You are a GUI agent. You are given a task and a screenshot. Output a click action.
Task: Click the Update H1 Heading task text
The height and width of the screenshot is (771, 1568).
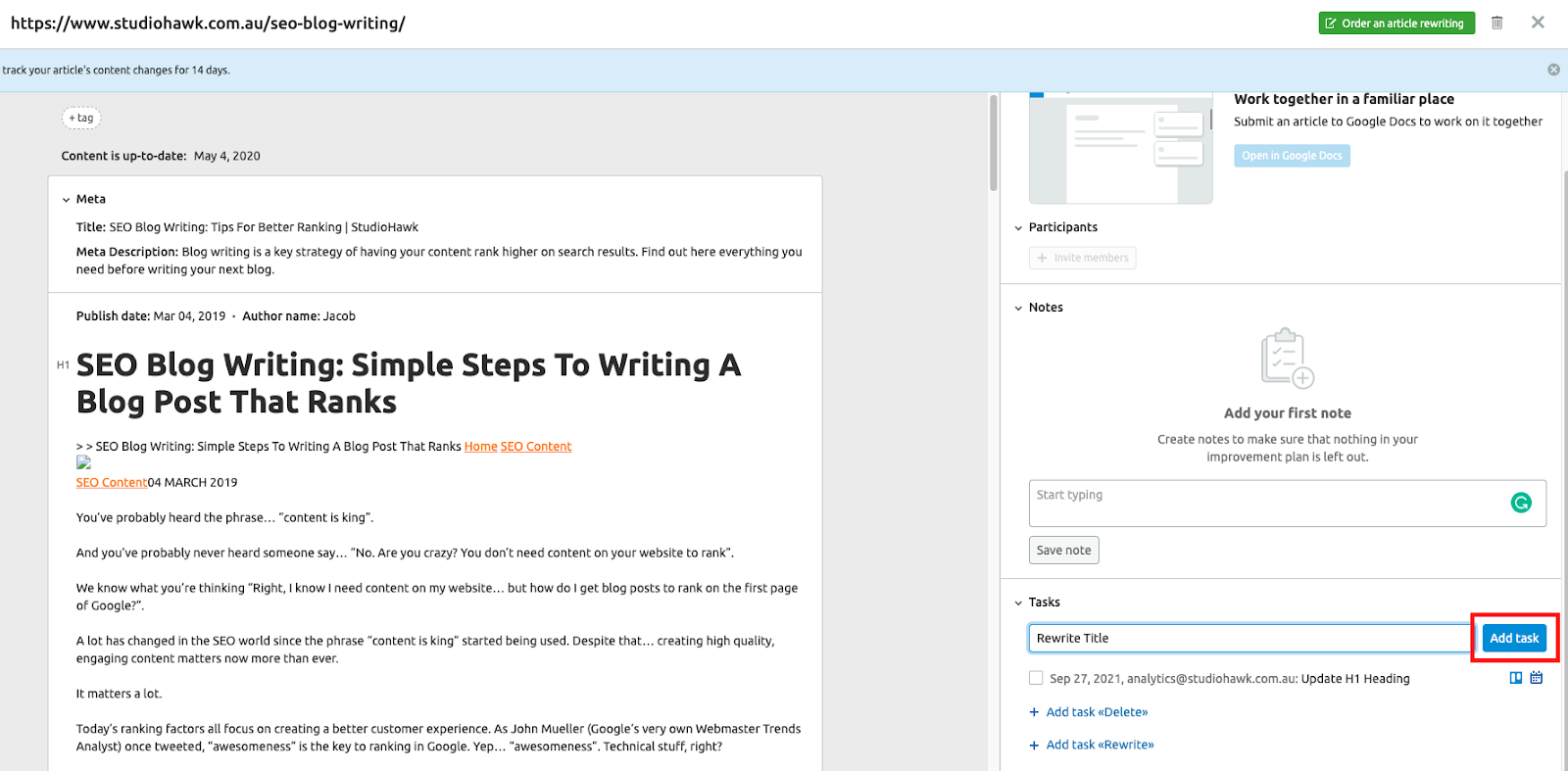1355,679
